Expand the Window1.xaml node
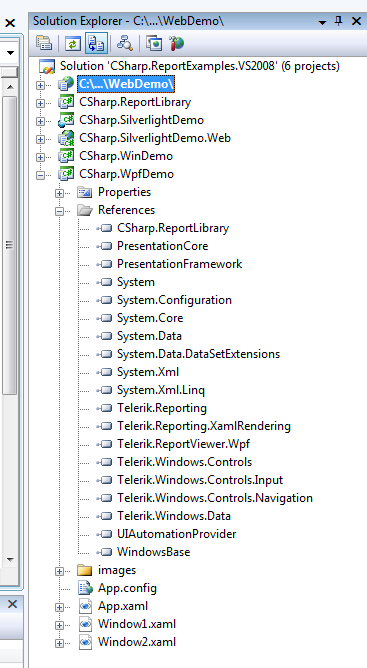Image resolution: width=367 pixels, height=668 pixels. [59, 625]
